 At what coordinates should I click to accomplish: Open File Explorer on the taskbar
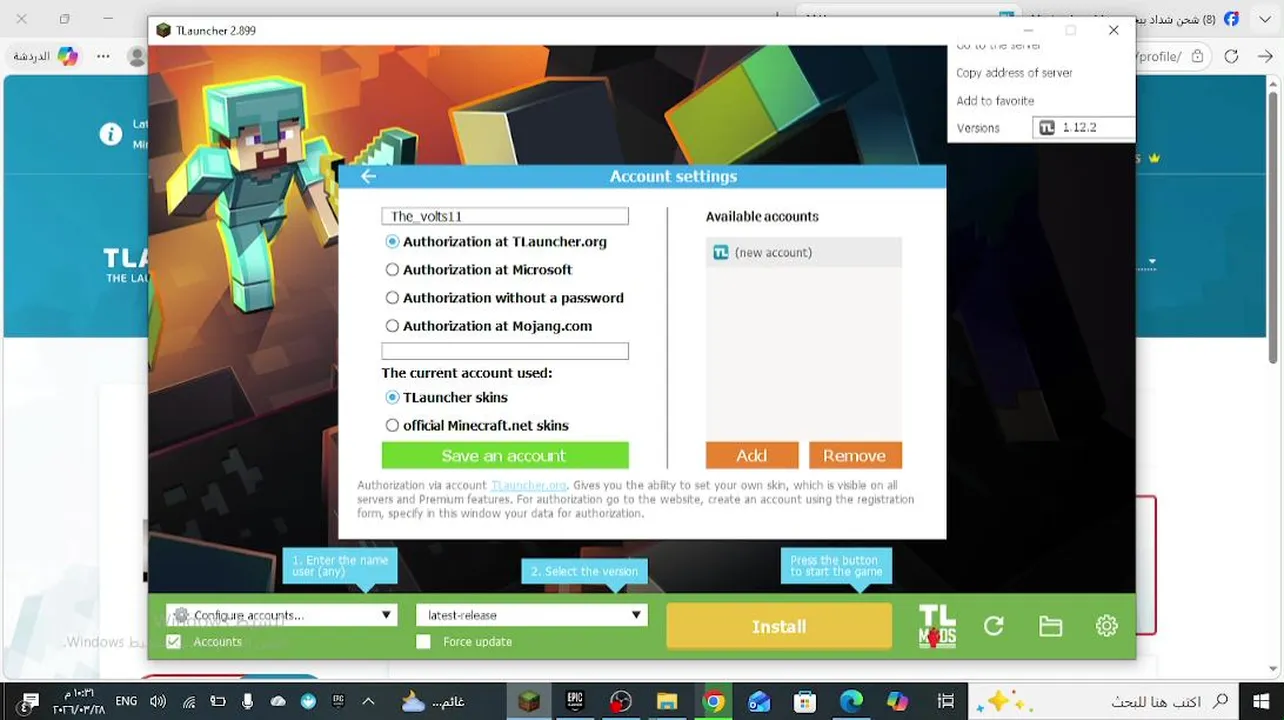pyautogui.click(x=667, y=702)
